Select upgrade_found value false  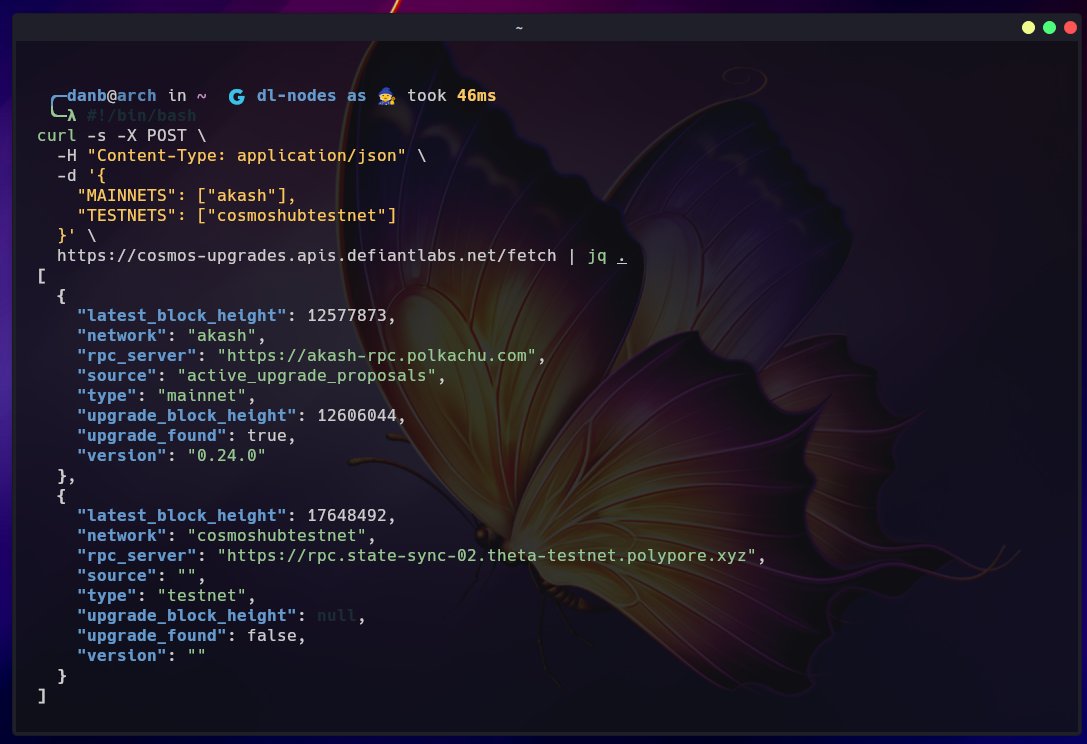[x=272, y=636]
